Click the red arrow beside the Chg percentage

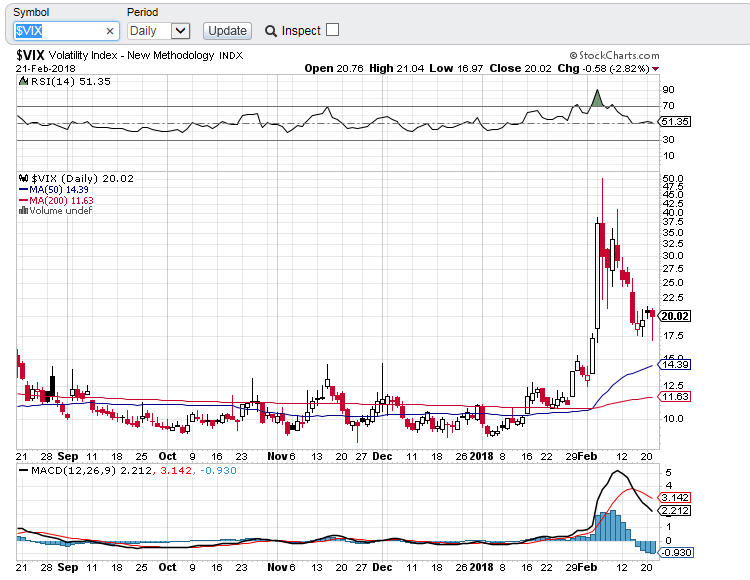[x=655, y=69]
